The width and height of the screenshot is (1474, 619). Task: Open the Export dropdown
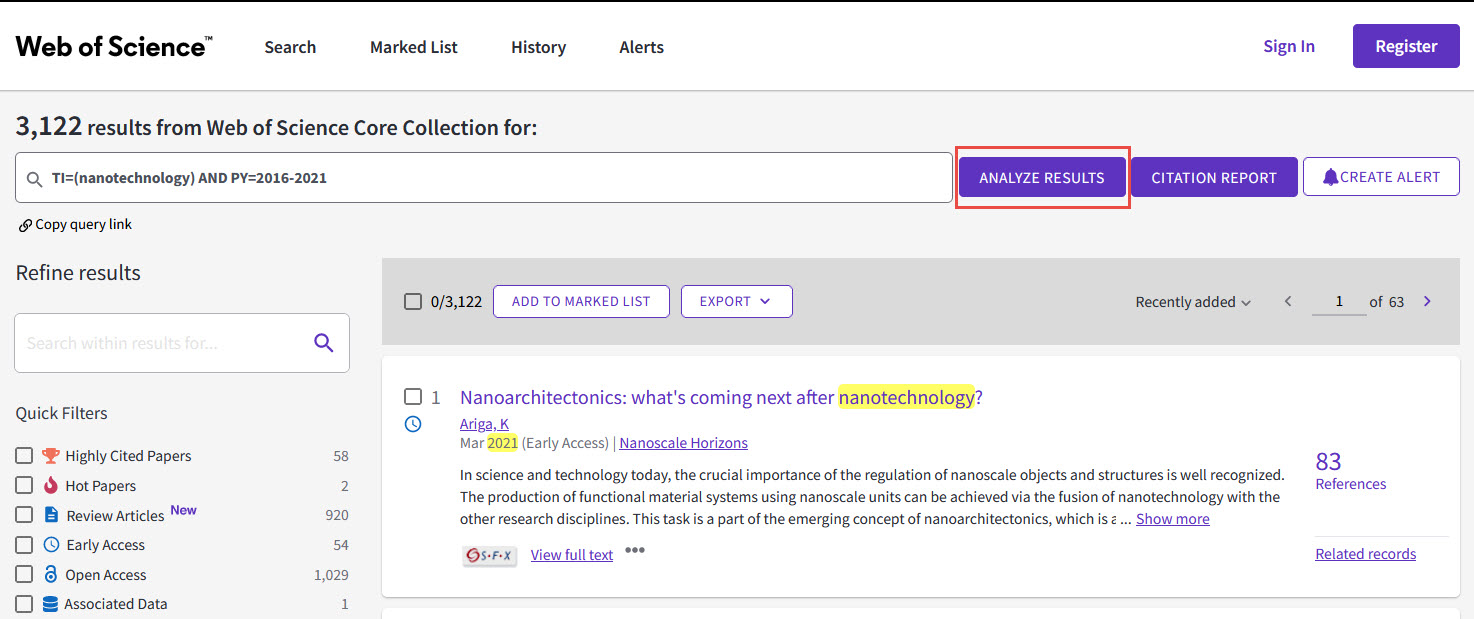click(737, 301)
